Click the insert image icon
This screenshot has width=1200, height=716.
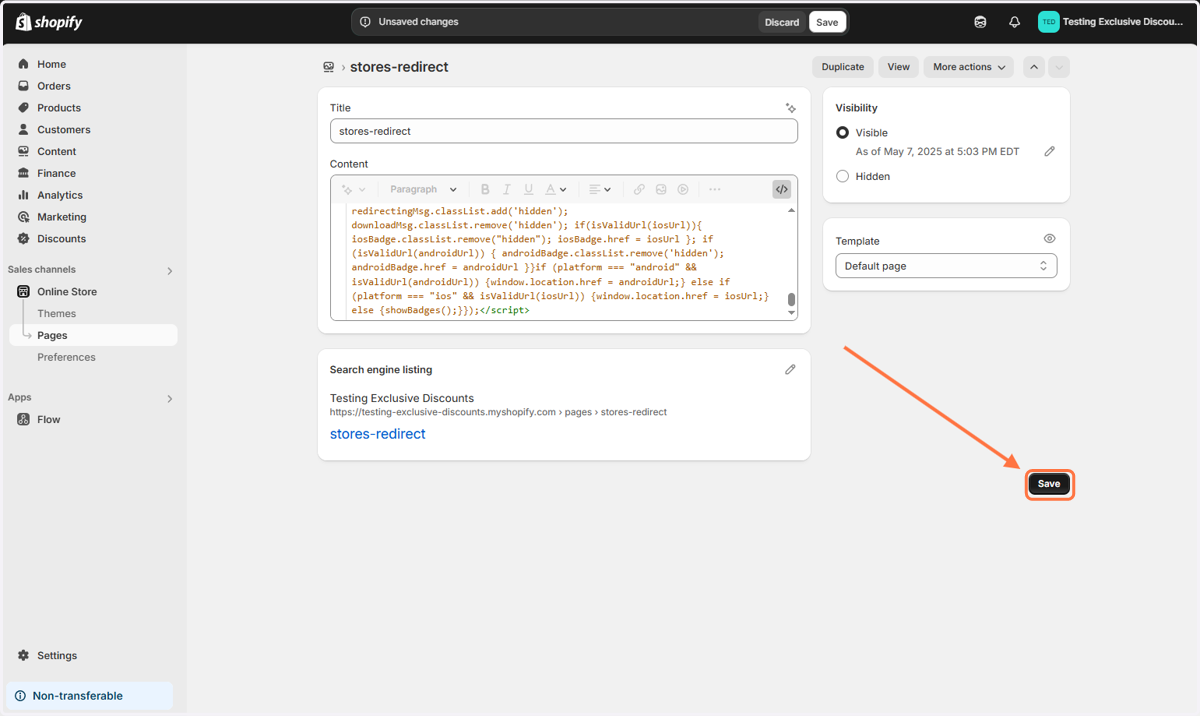[661, 189]
